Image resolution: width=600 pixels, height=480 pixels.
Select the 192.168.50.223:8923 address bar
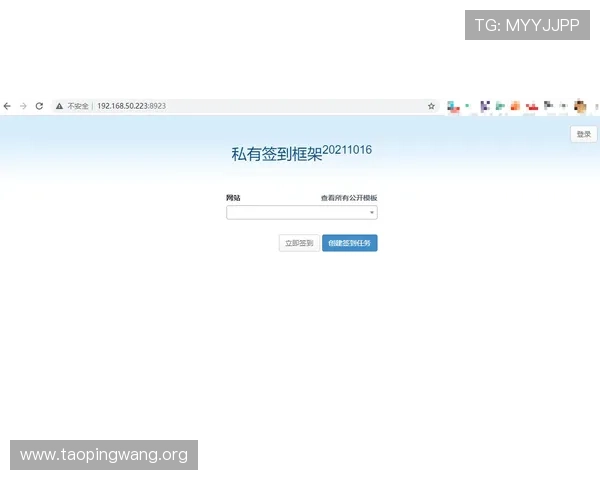tap(245, 106)
